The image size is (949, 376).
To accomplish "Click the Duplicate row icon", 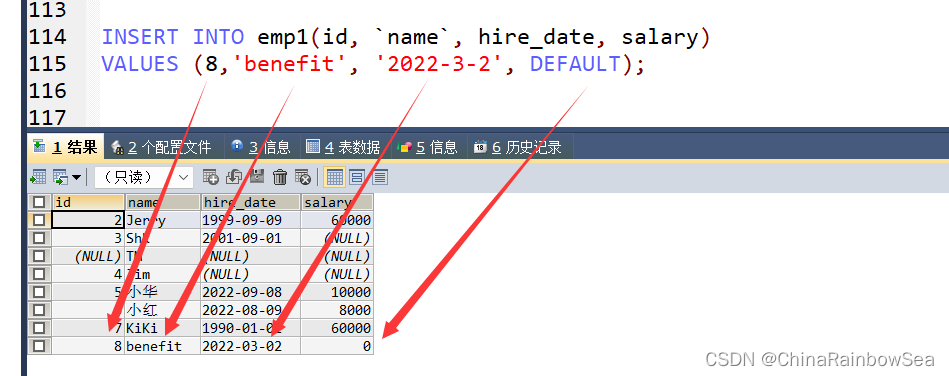I will coord(234,177).
